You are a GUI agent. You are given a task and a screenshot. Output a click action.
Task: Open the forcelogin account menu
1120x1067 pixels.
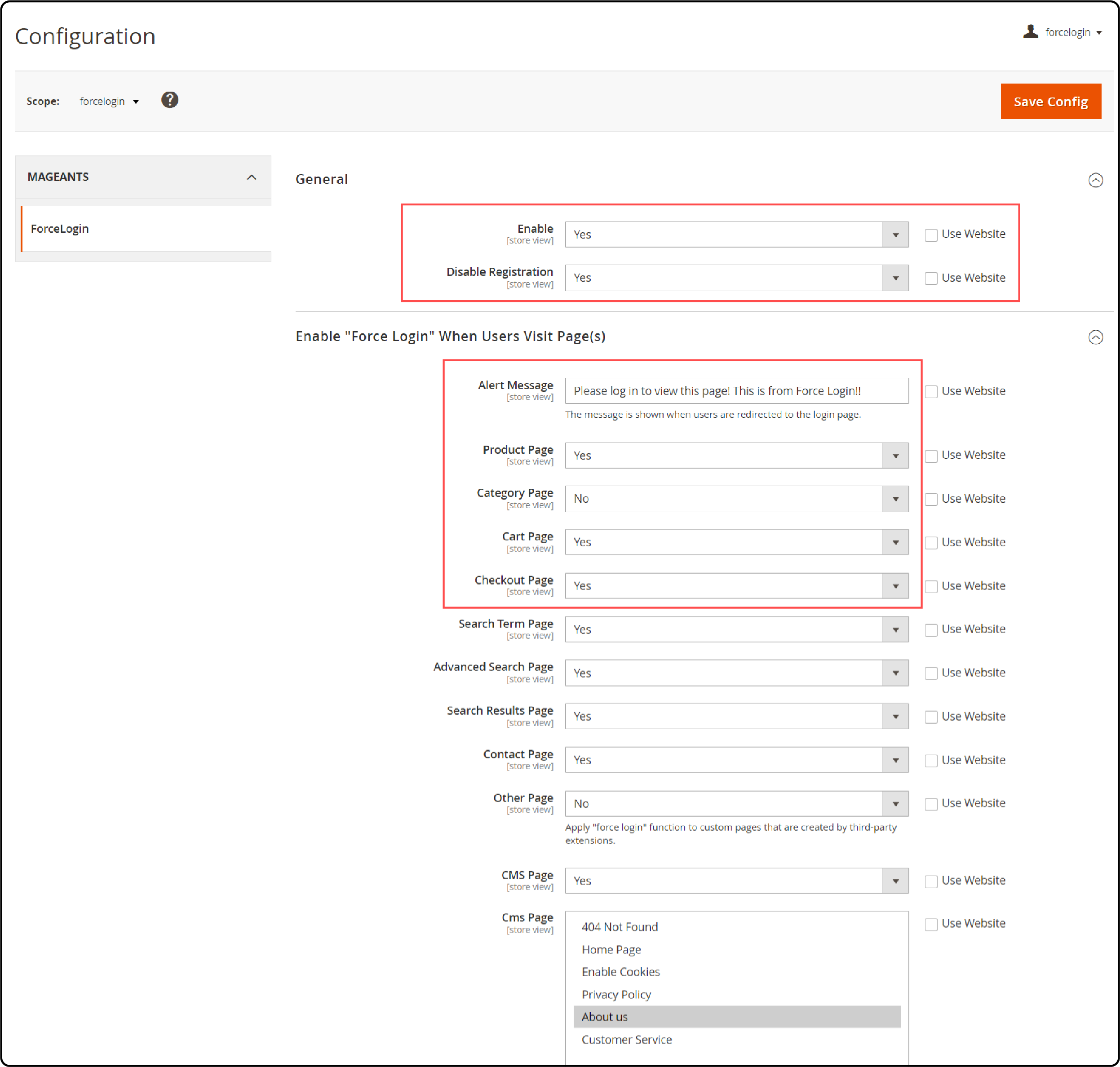pyautogui.click(x=1073, y=32)
